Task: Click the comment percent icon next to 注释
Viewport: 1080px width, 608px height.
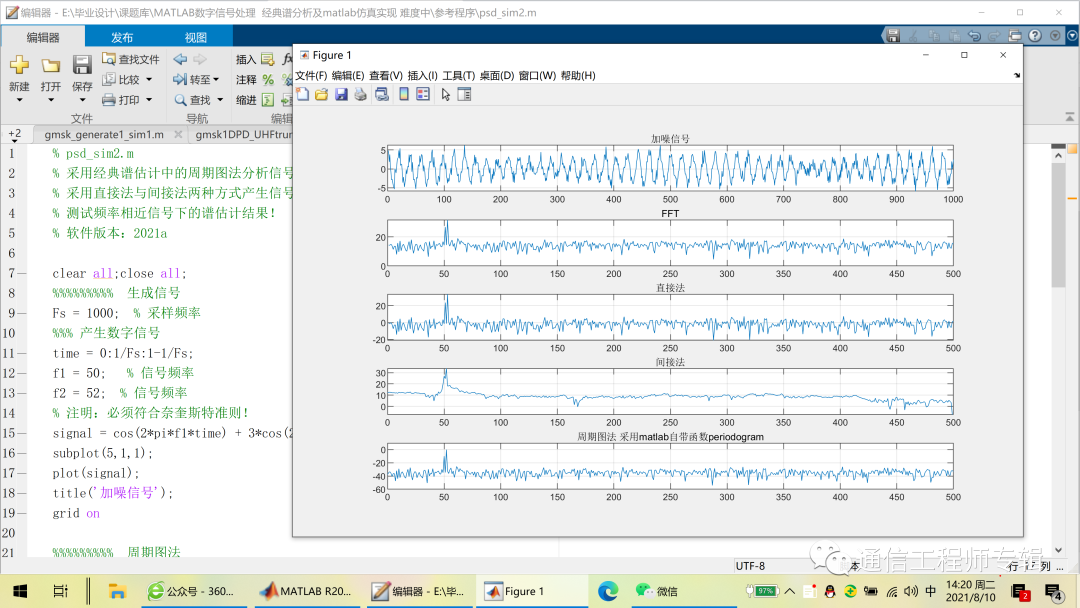Action: pos(268,80)
